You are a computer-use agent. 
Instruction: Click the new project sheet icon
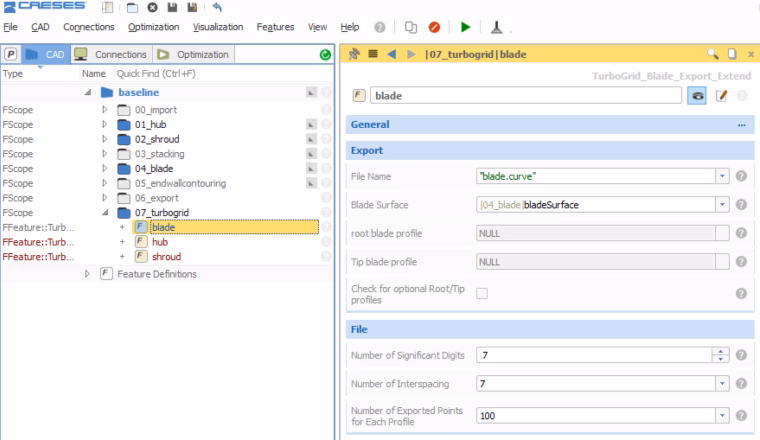tap(108, 7)
